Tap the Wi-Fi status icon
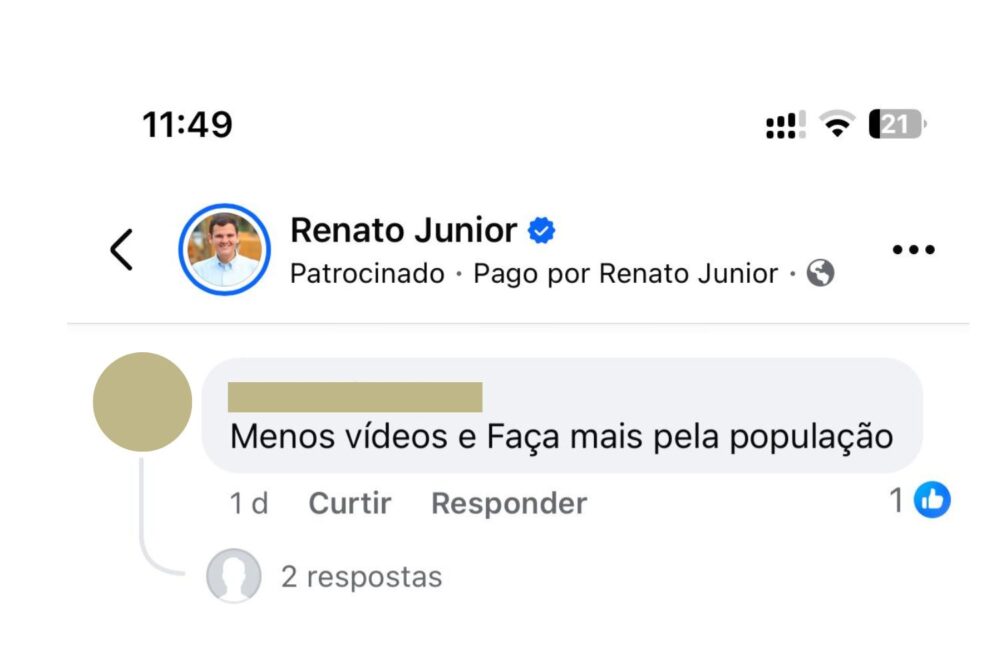Image resolution: width=1000 pixels, height=667 pixels. (836, 125)
